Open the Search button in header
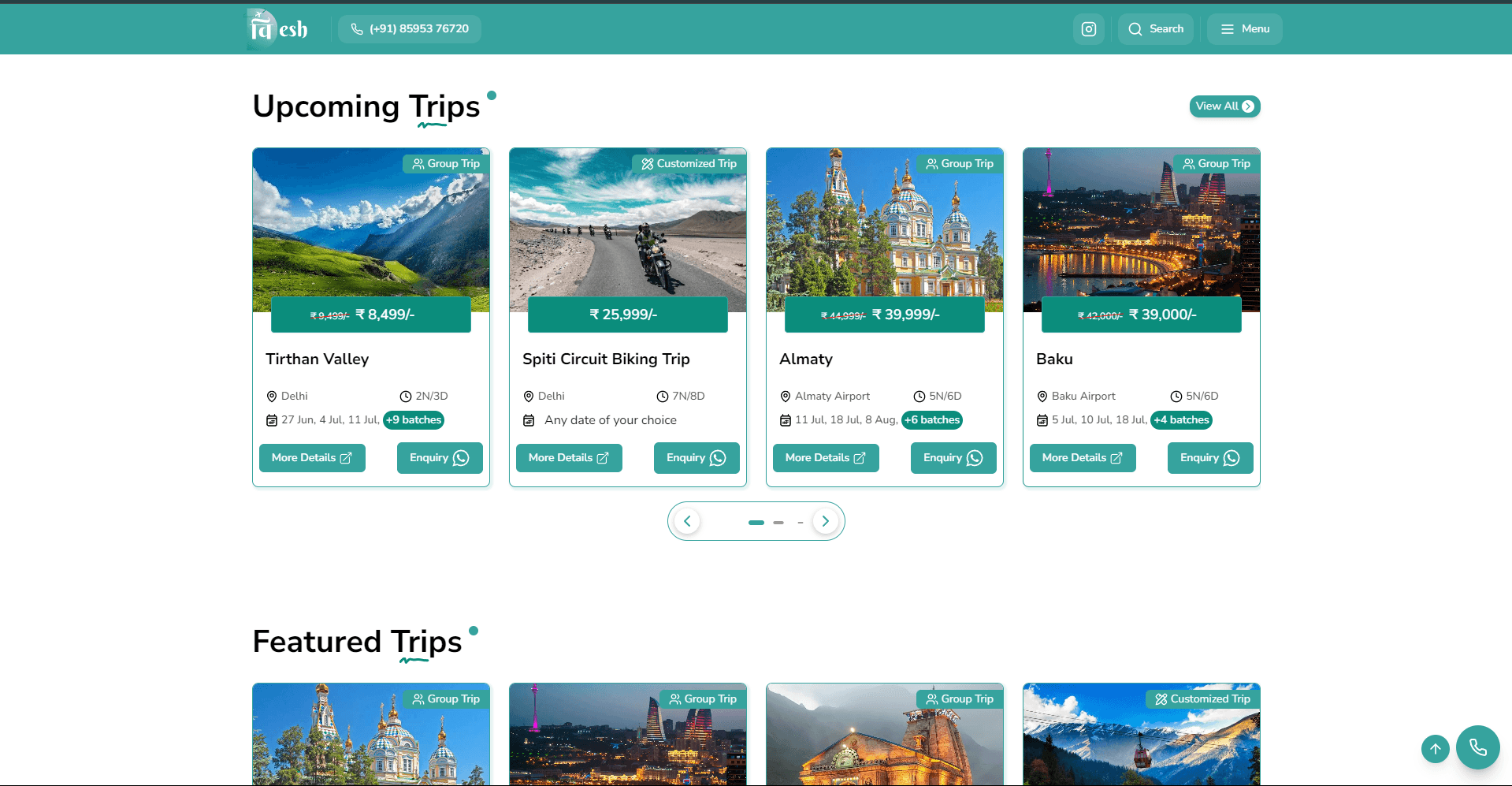Screen dimensions: 1512x786 (1155, 29)
